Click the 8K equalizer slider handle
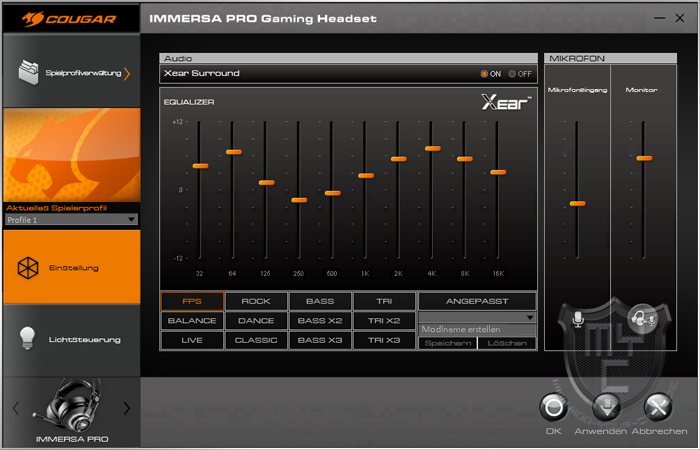700x450 pixels. [x=465, y=159]
